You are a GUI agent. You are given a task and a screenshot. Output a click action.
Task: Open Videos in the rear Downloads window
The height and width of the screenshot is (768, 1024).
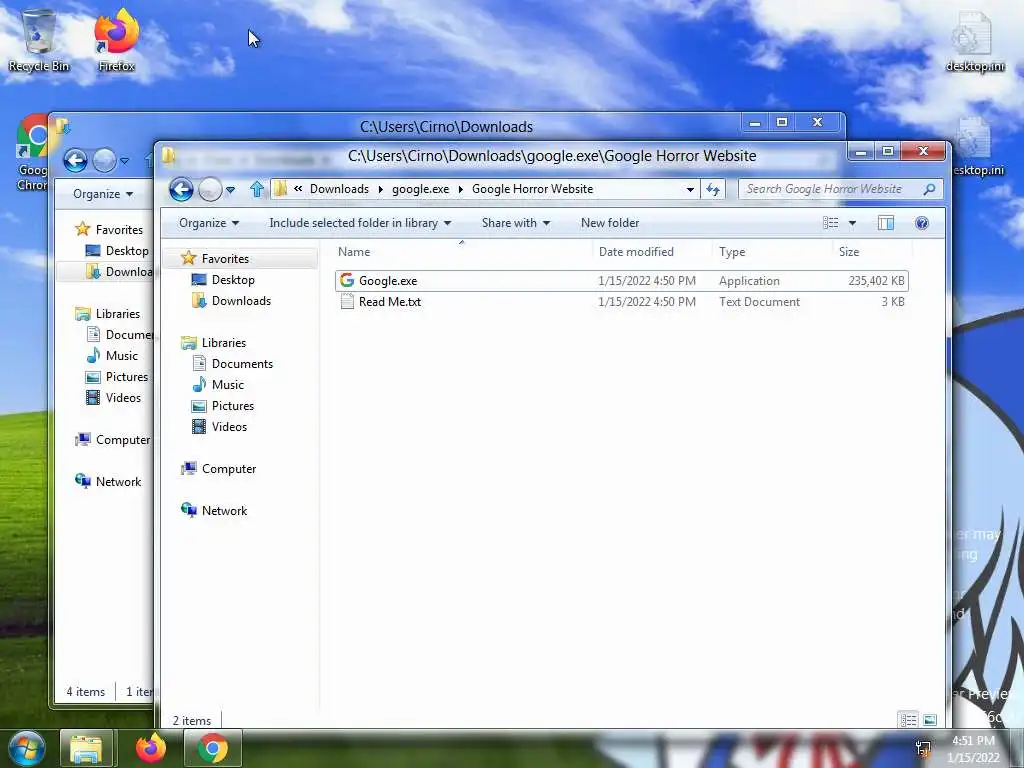123,398
